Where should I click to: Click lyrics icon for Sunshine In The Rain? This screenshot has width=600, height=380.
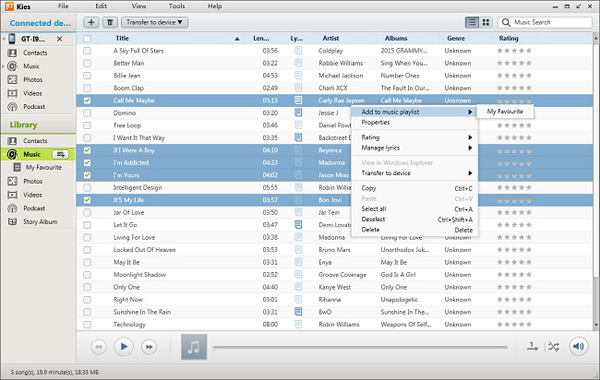(x=298, y=312)
